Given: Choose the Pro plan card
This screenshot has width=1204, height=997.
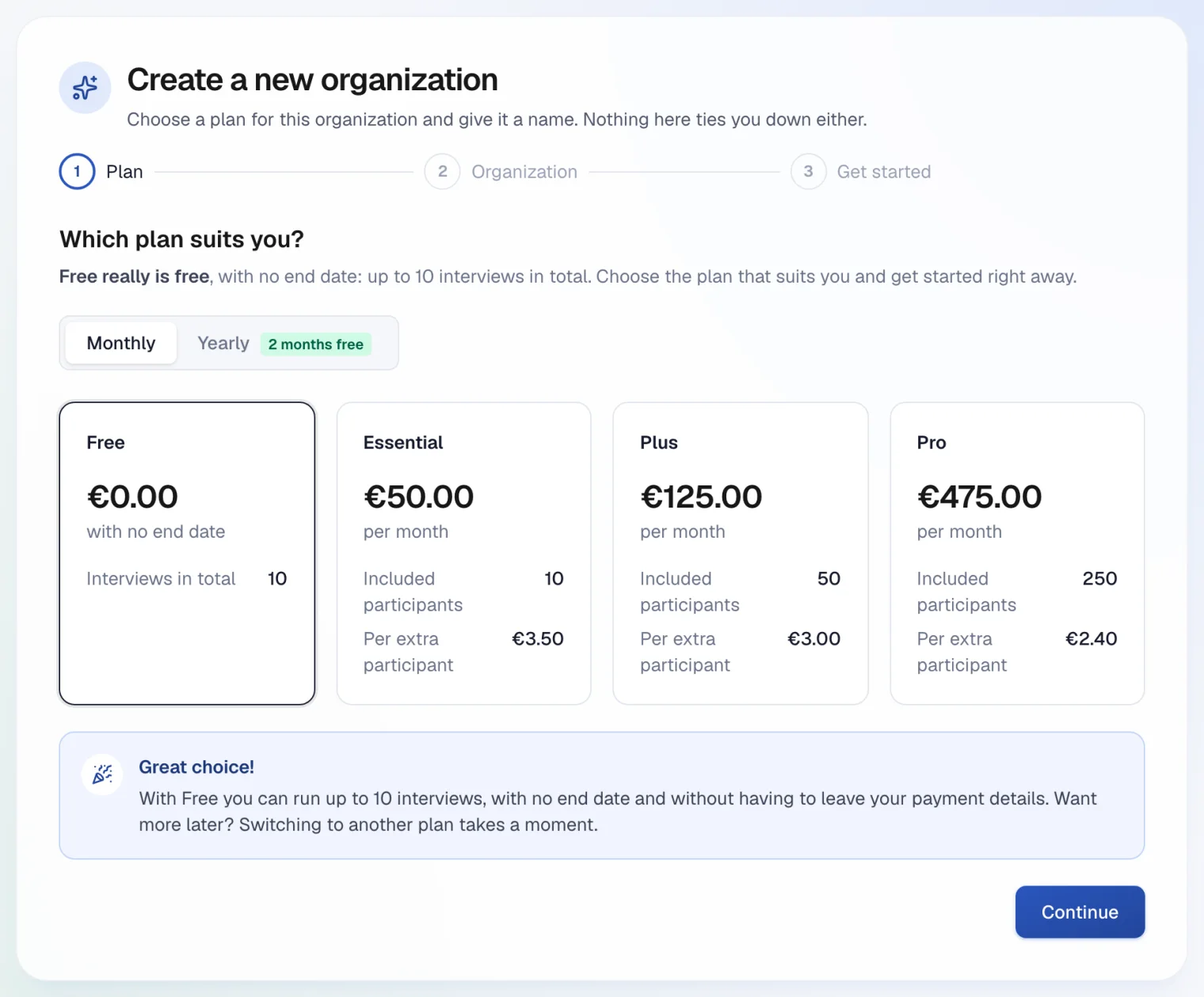Looking at the screenshot, I should pos(1017,554).
